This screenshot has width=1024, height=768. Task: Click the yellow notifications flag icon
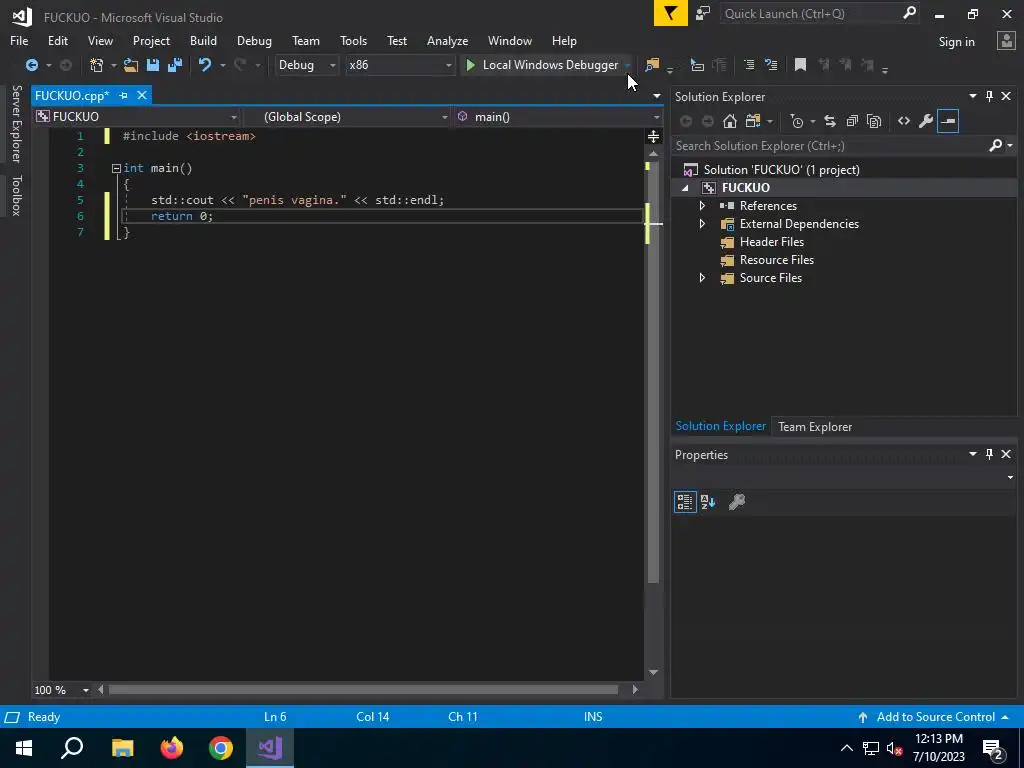coord(671,13)
